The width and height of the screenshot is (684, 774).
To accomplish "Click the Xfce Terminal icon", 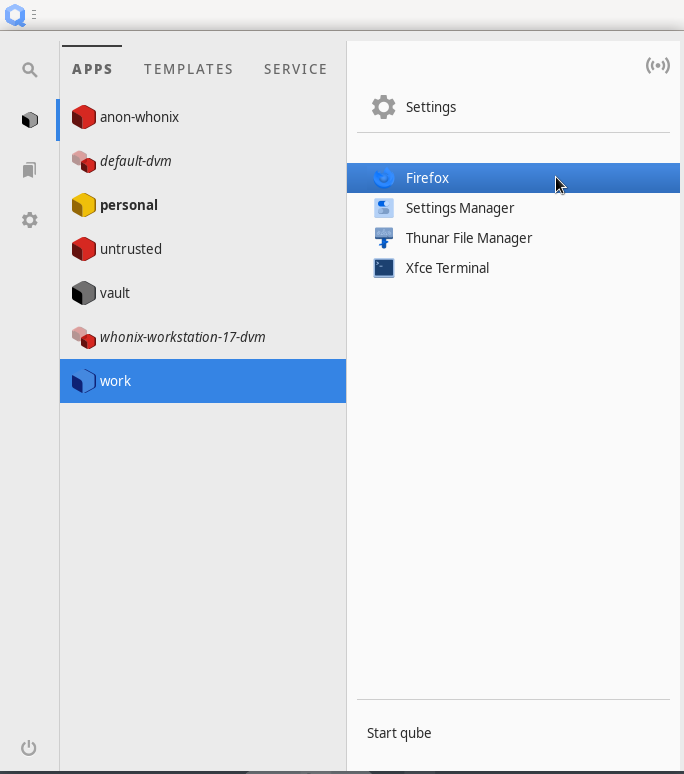I will [x=383, y=268].
